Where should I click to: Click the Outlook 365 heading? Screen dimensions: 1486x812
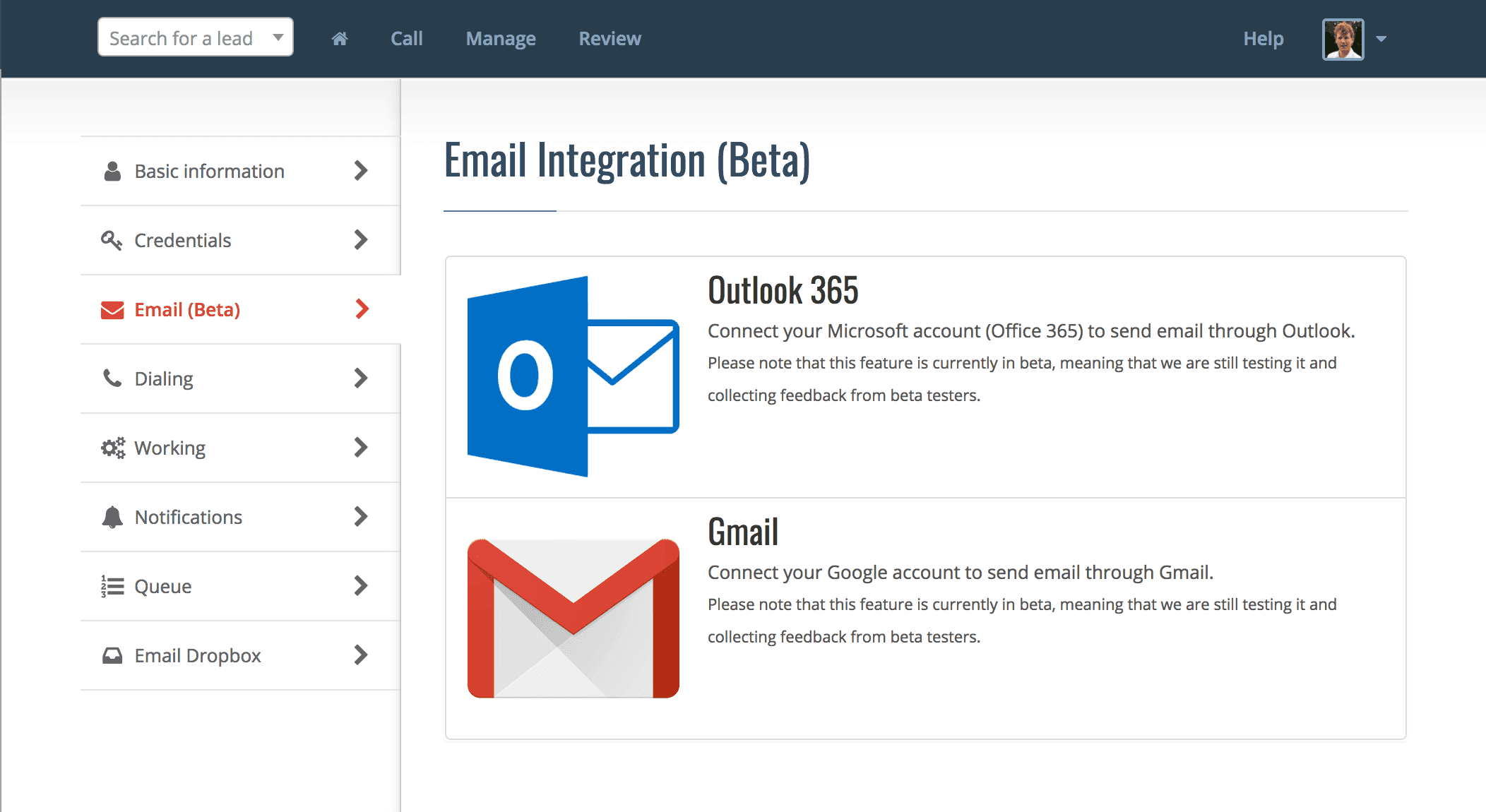[783, 290]
